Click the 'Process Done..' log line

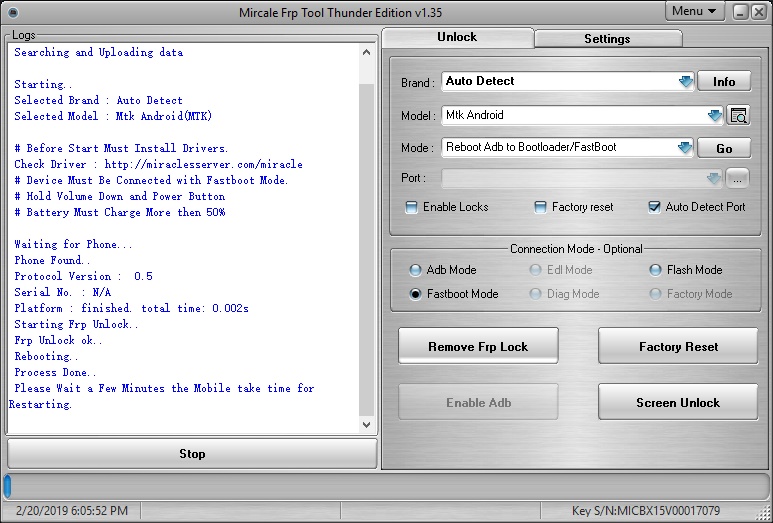pos(55,372)
